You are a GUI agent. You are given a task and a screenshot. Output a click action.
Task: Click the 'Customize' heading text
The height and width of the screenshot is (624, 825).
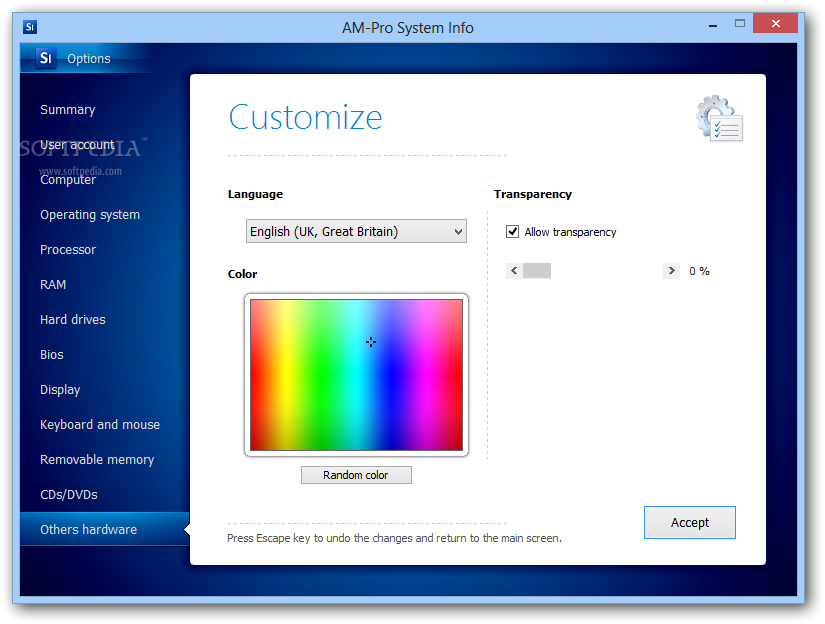[x=305, y=117]
